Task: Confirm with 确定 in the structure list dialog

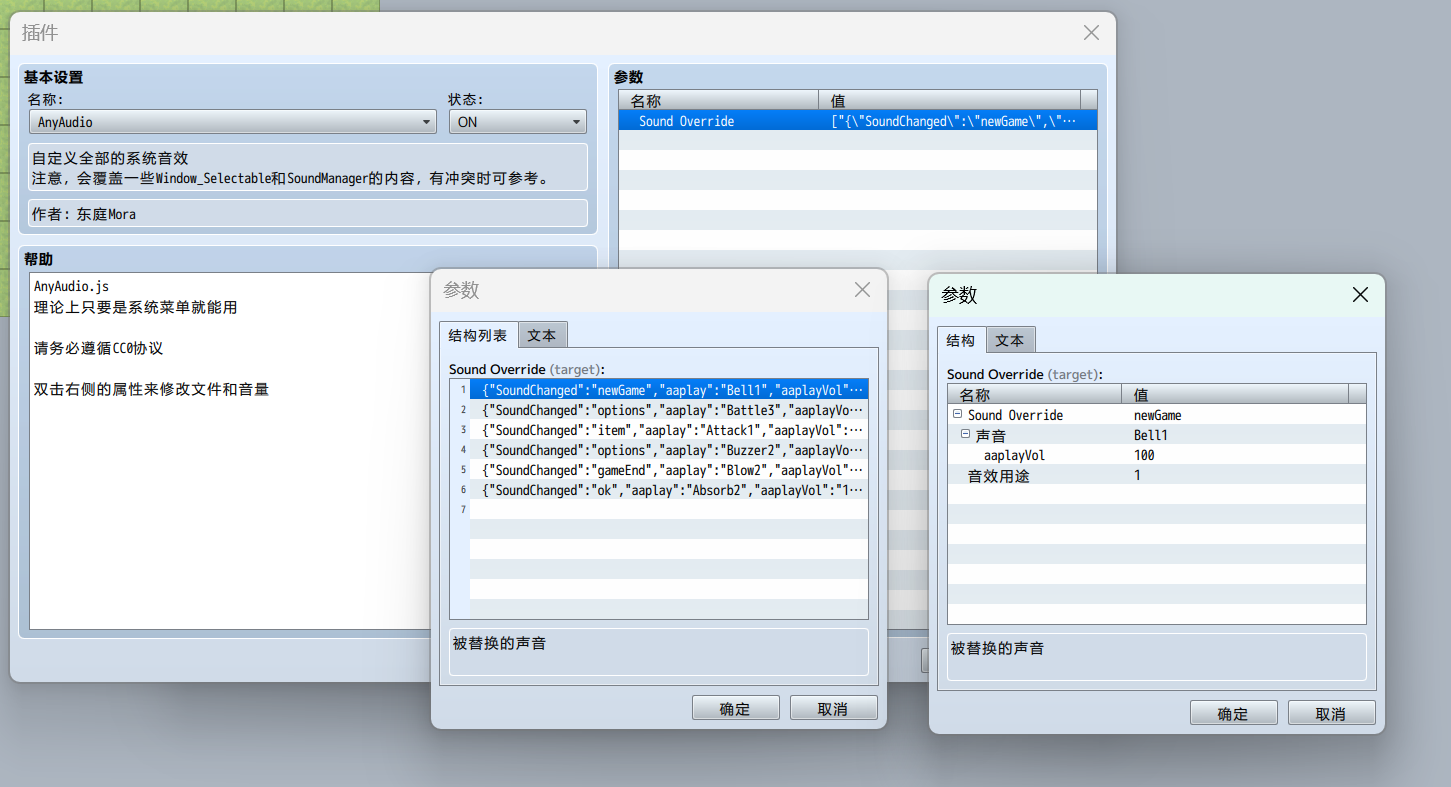Action: (x=735, y=708)
